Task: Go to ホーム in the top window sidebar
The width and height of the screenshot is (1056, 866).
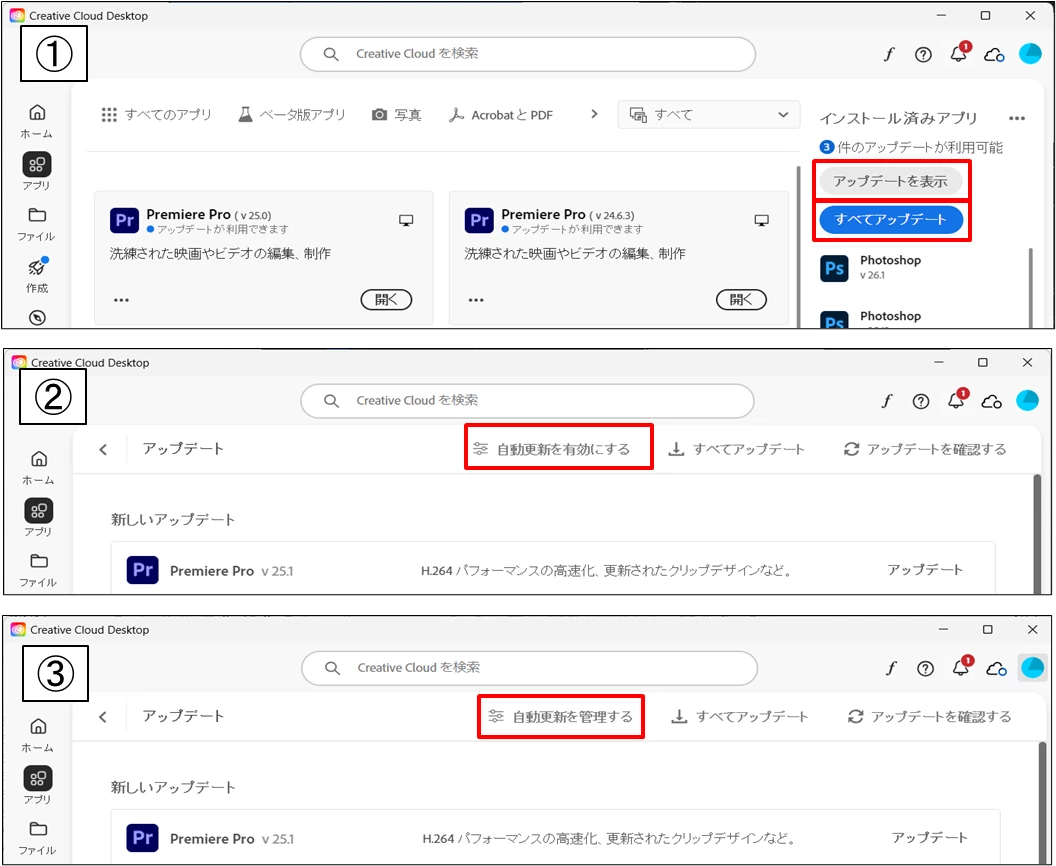Action: point(37,121)
